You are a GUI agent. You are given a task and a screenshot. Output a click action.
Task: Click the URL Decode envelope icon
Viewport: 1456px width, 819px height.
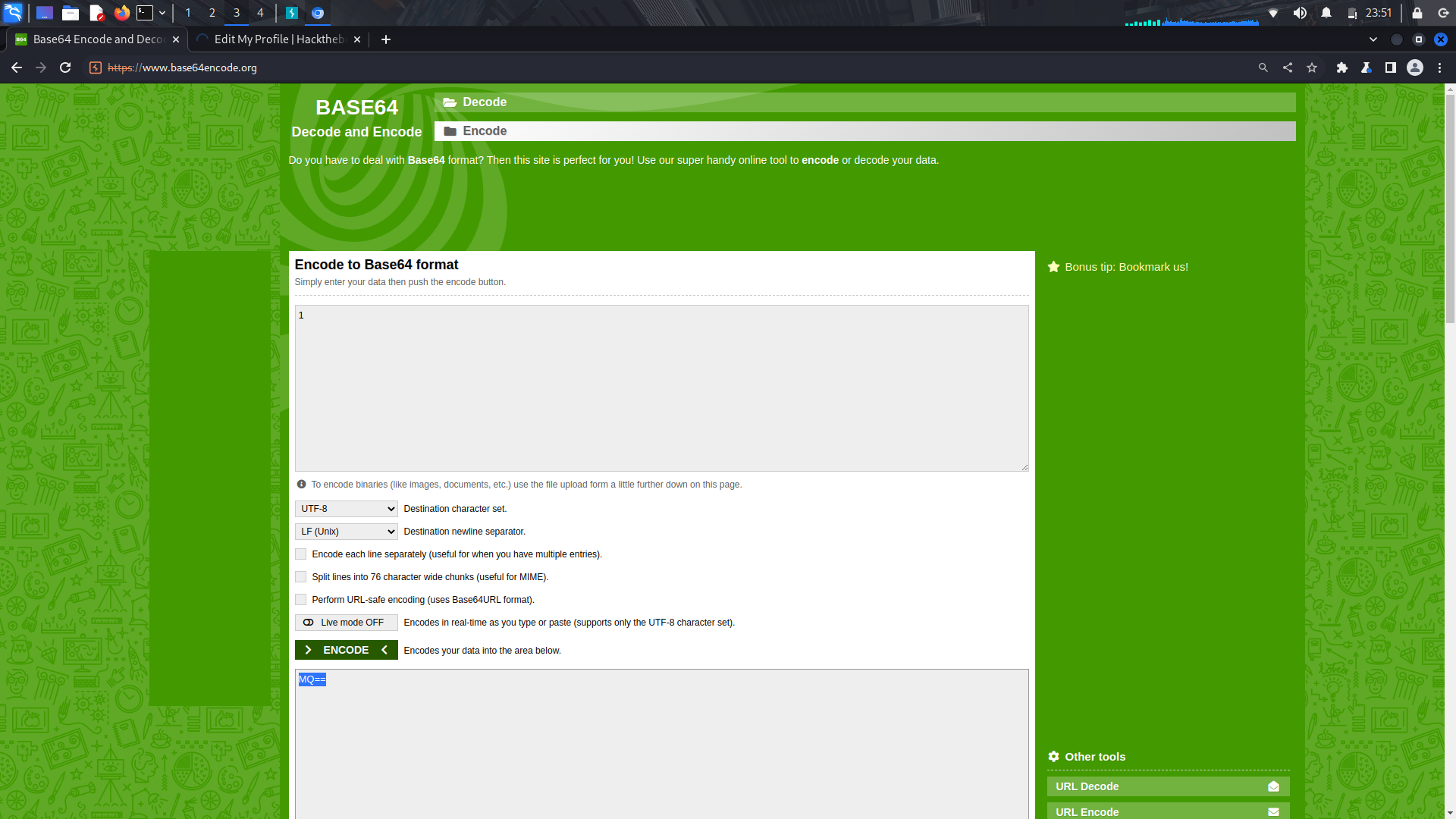coord(1272,786)
